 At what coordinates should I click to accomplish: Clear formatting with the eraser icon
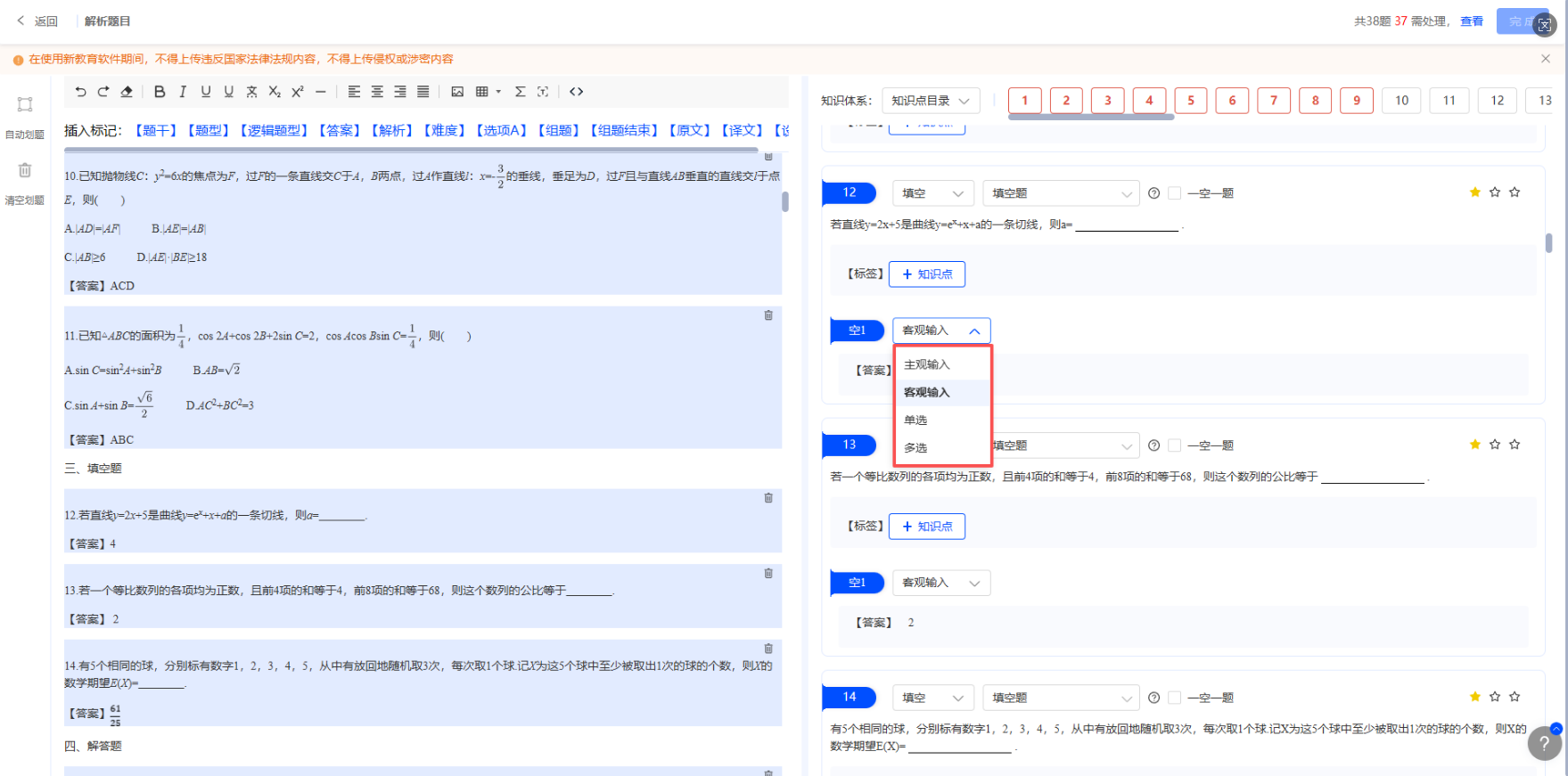point(127,92)
